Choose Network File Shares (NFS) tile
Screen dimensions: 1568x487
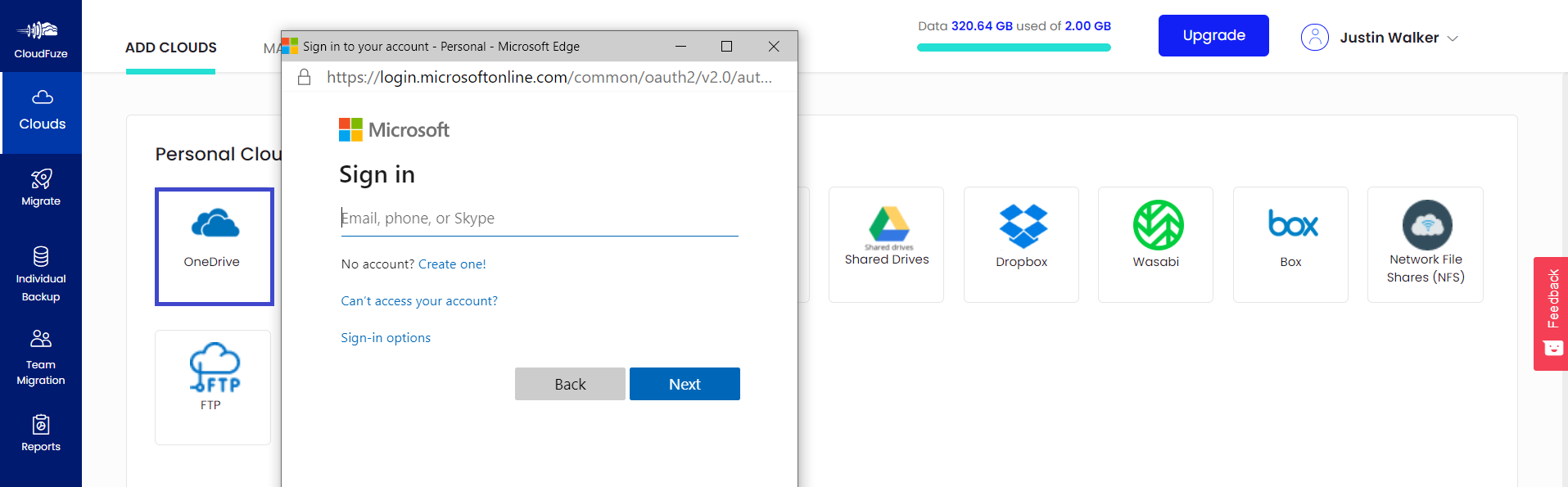point(1426,245)
